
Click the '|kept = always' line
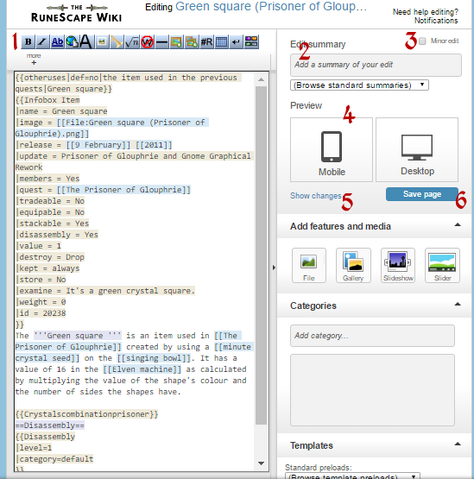pos(48,268)
